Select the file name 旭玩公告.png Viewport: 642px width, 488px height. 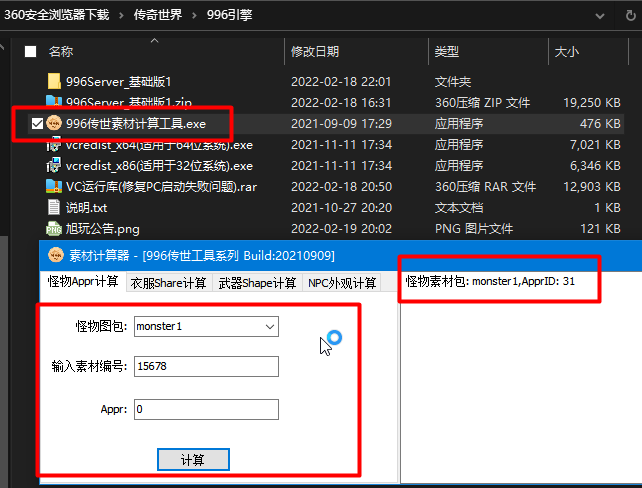(102, 228)
